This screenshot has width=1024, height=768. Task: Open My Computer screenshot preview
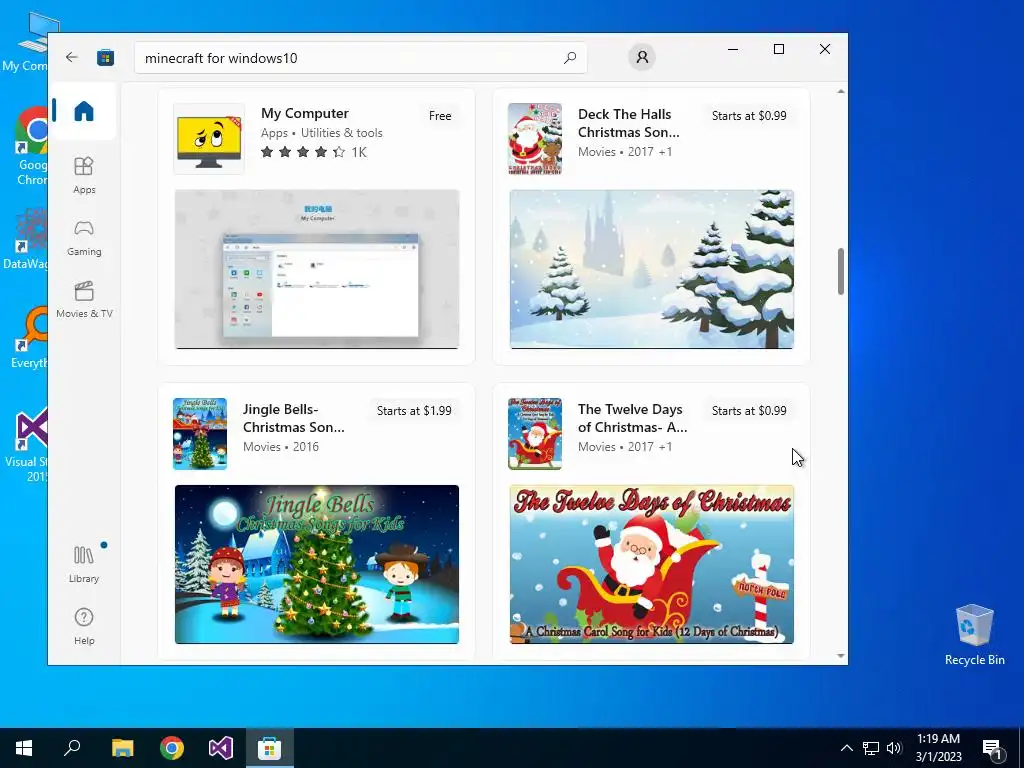coord(317,269)
